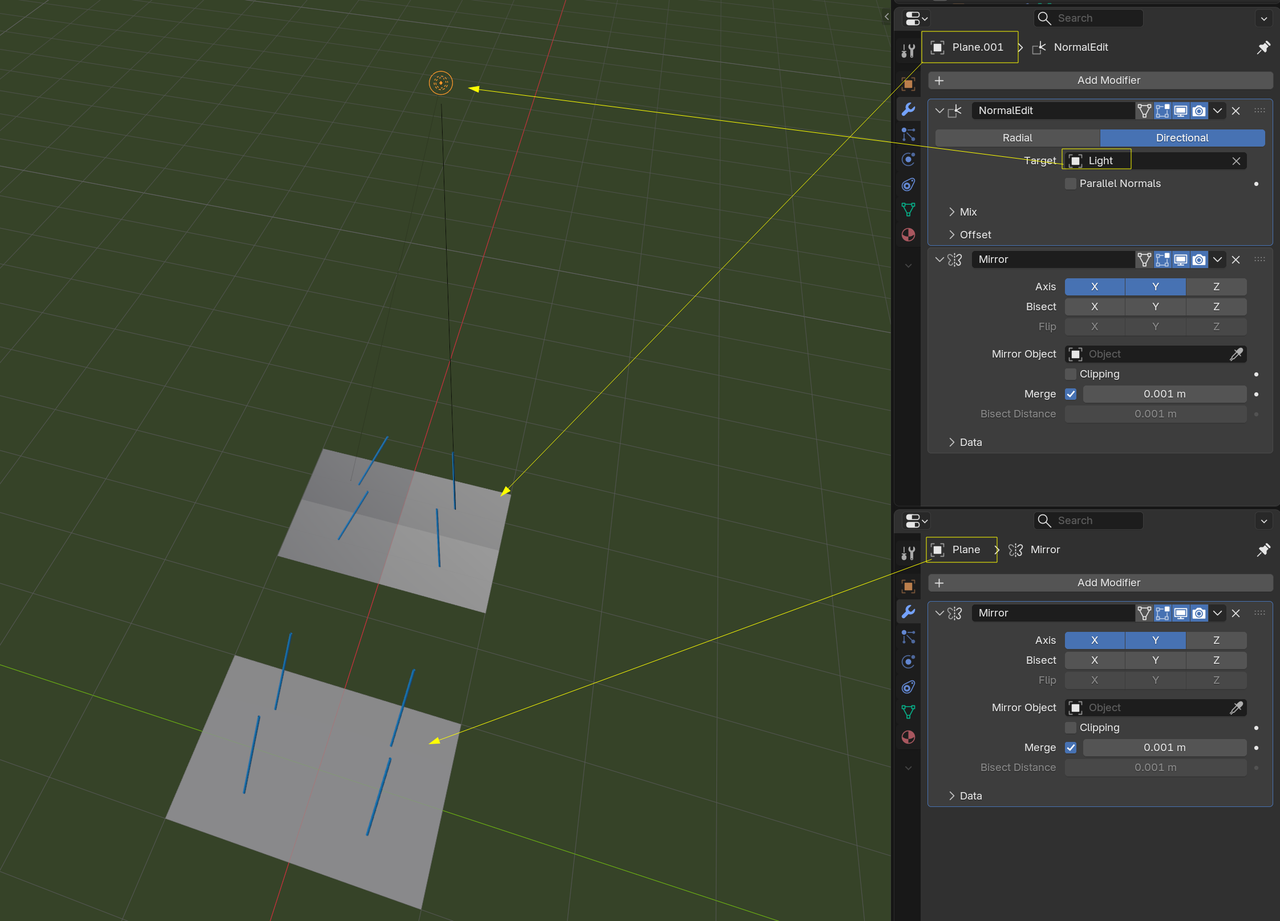Open Physics tab in Plane.001 properties panel
The image size is (1280, 921).
[x=908, y=159]
